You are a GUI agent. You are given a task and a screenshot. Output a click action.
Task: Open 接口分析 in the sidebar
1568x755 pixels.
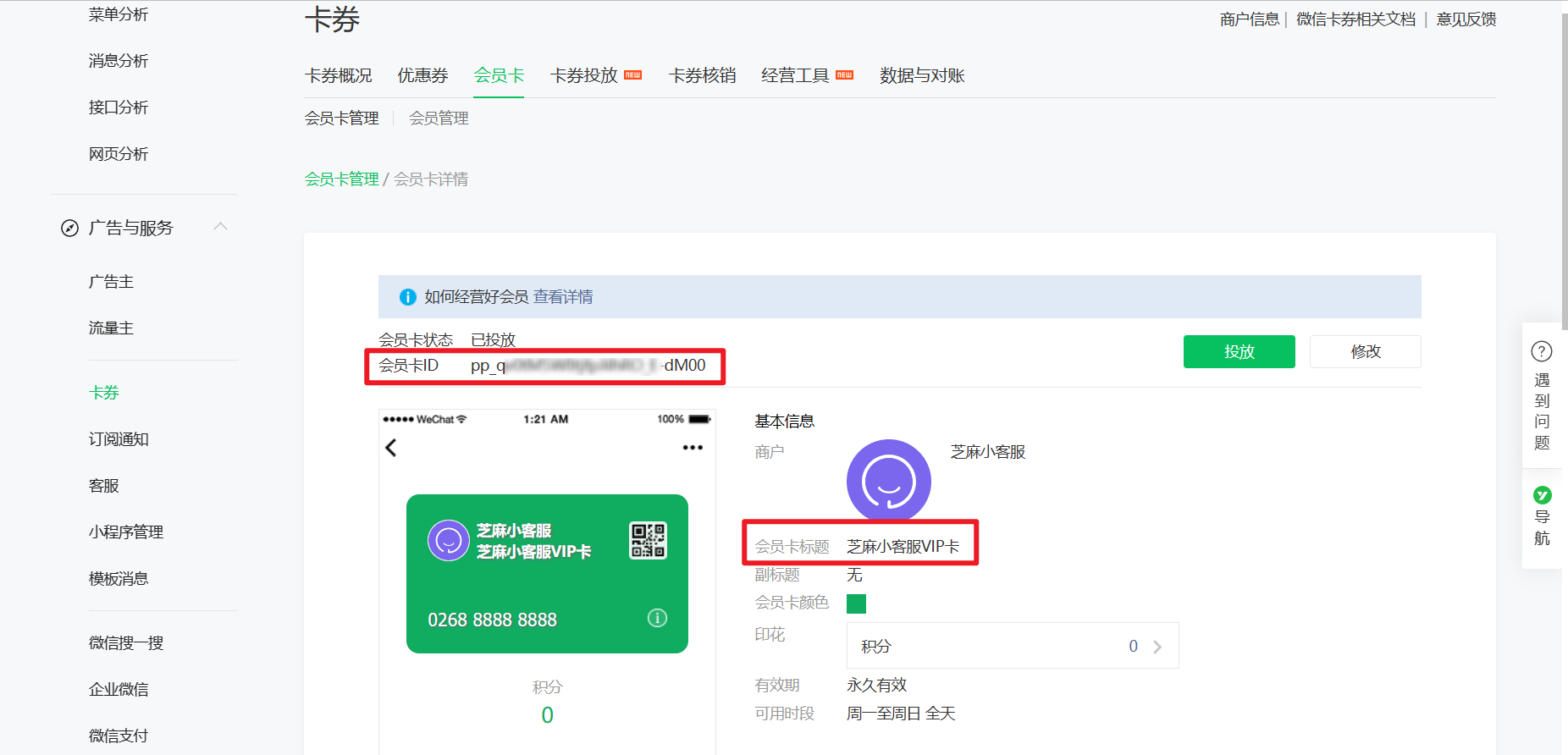click(x=119, y=107)
